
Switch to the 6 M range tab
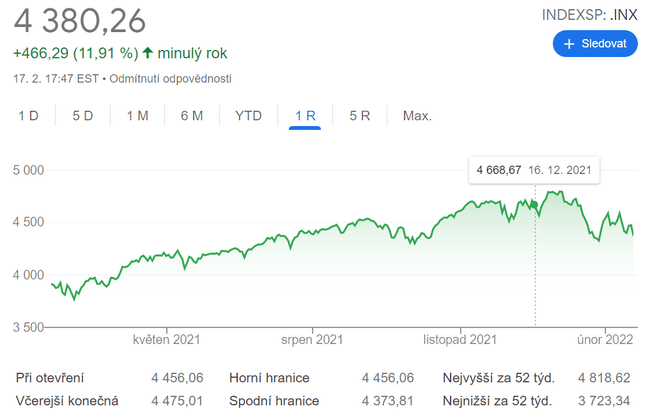point(192,116)
